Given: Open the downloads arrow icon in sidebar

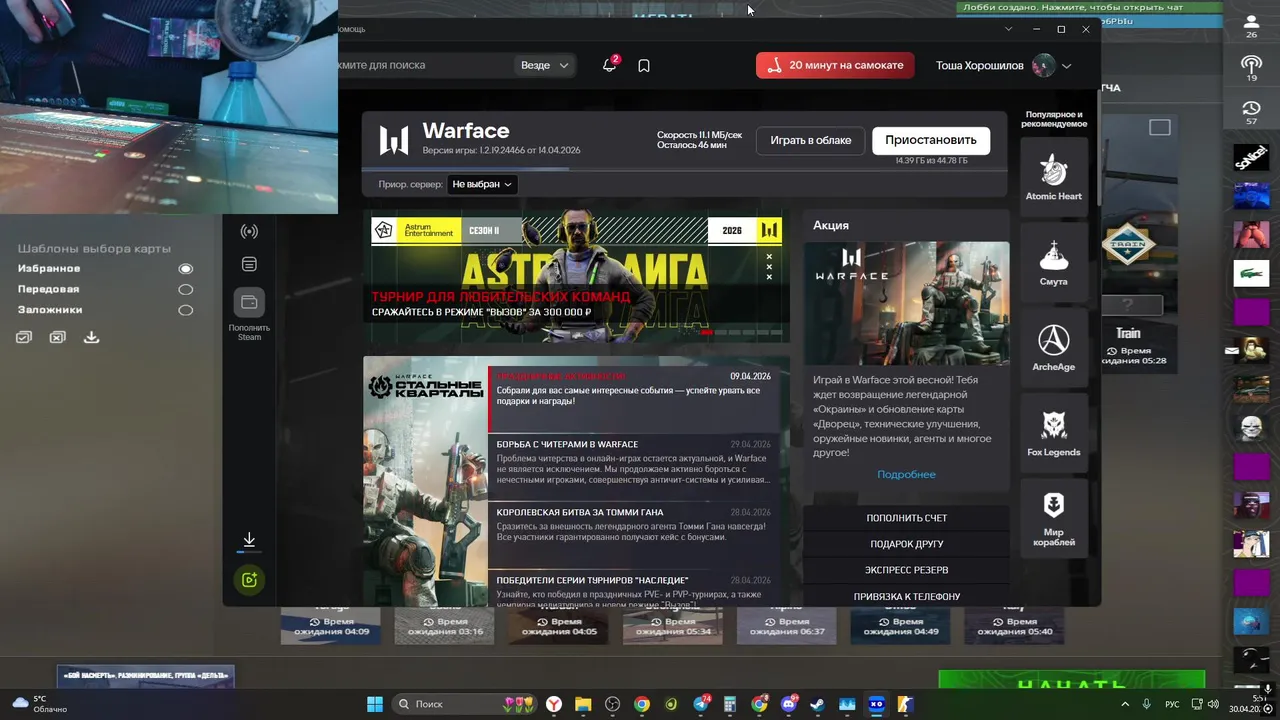Looking at the screenshot, I should click(249, 540).
